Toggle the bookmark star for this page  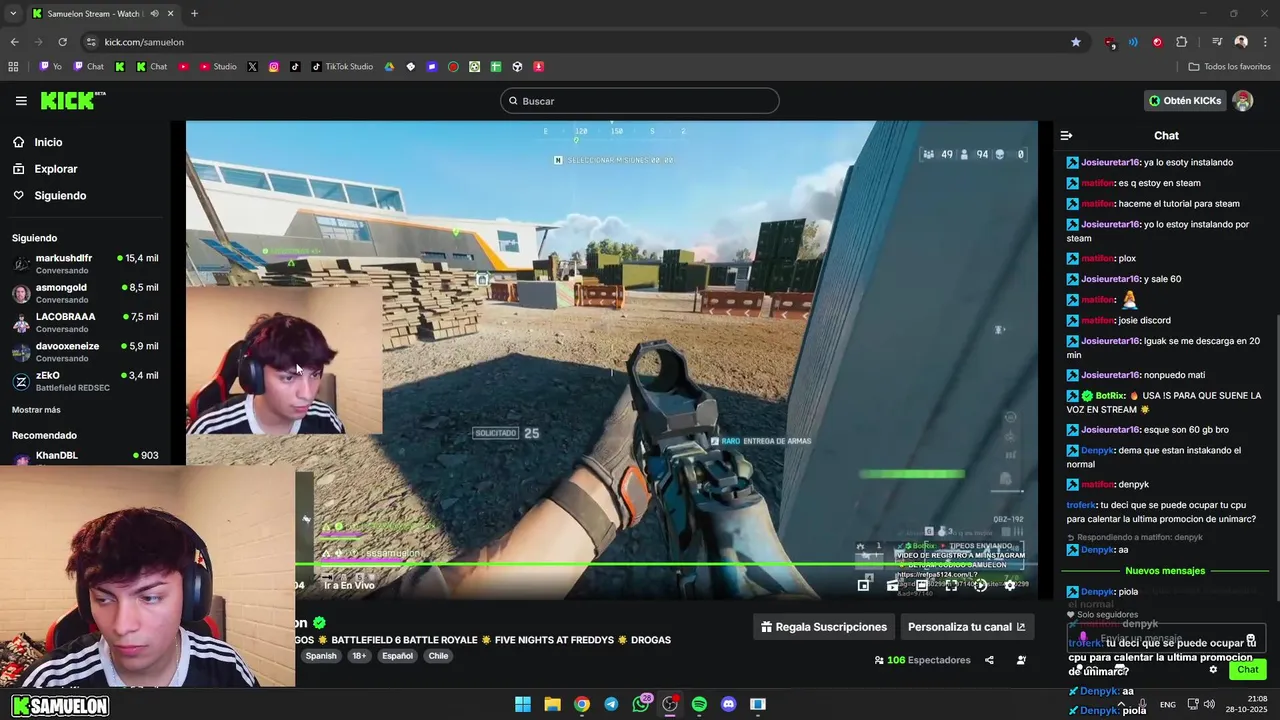(x=1076, y=42)
